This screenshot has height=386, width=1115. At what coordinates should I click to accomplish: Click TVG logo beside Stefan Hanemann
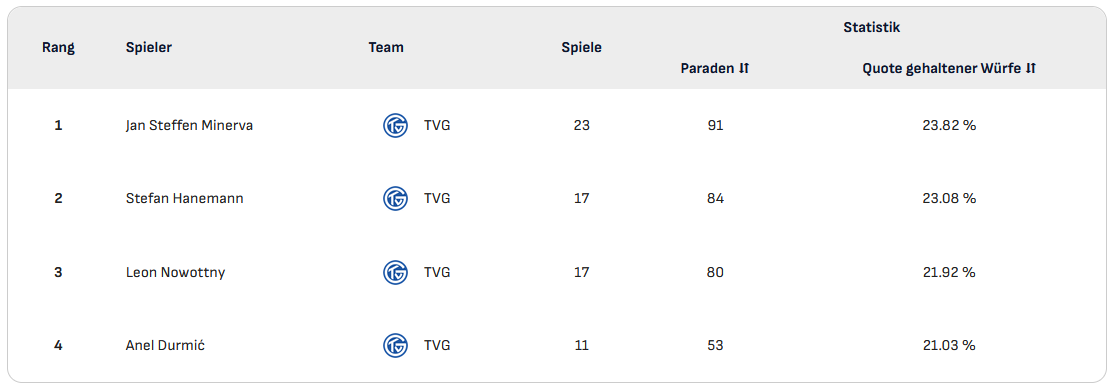coord(395,199)
